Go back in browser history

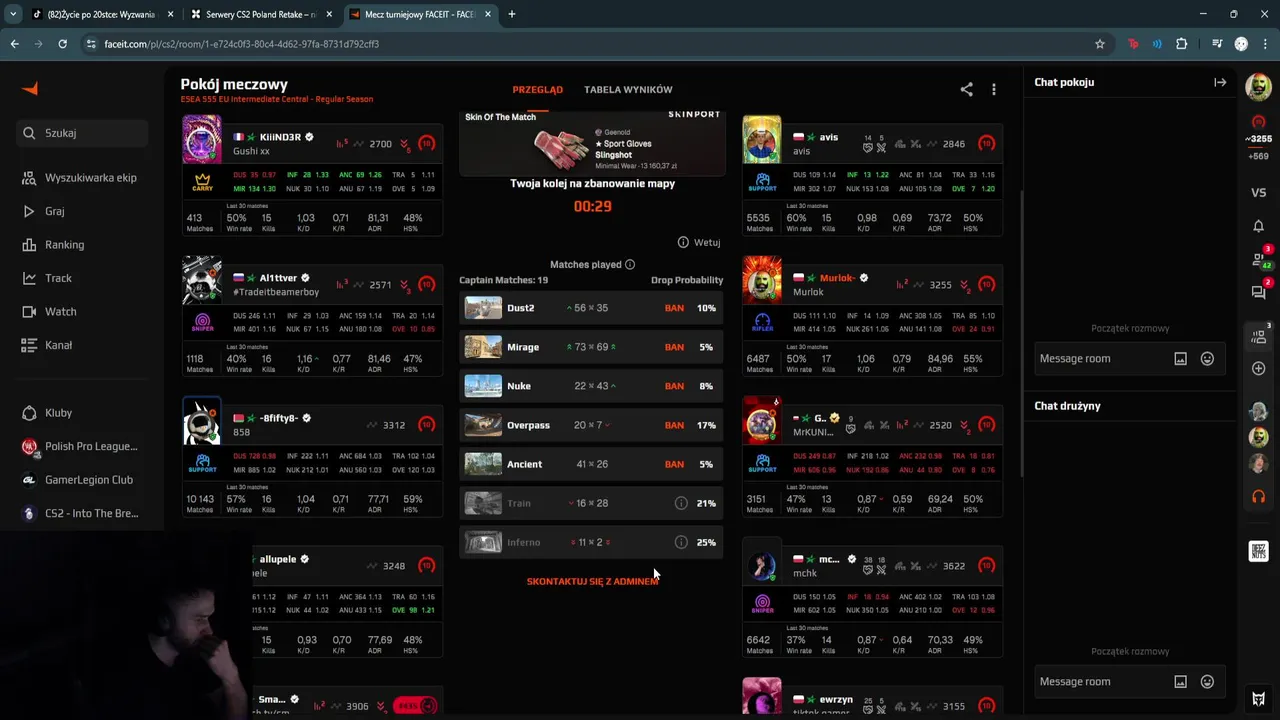click(14, 44)
